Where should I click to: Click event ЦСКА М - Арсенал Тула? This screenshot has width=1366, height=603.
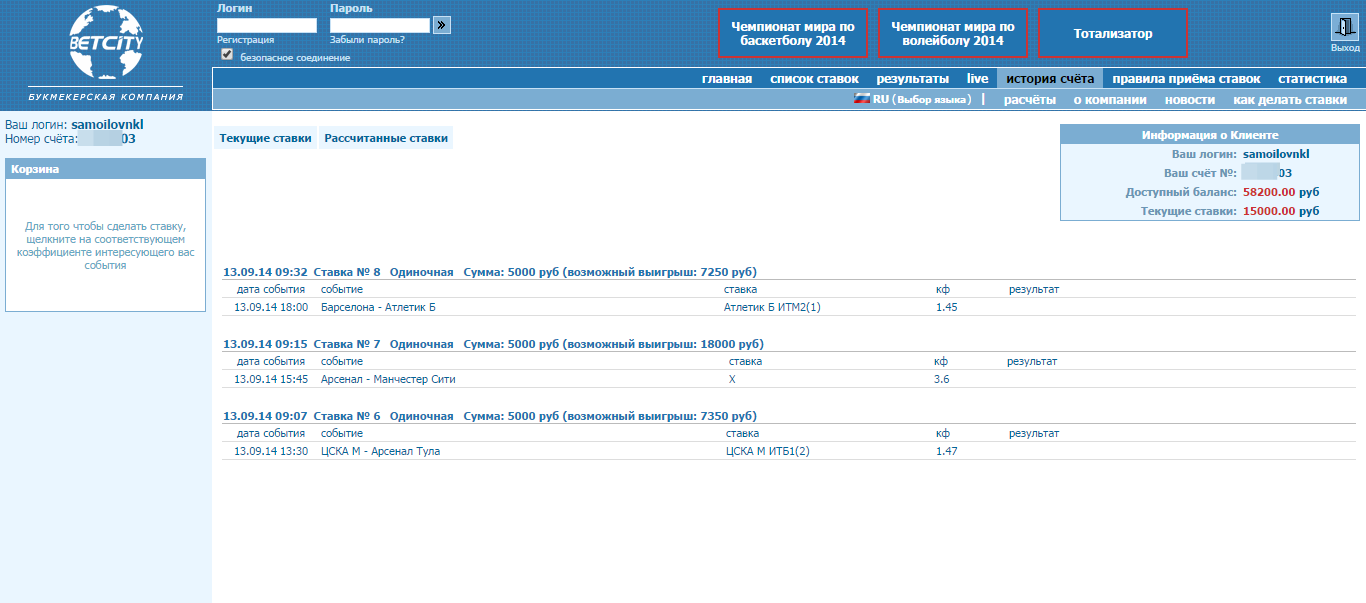pos(380,451)
